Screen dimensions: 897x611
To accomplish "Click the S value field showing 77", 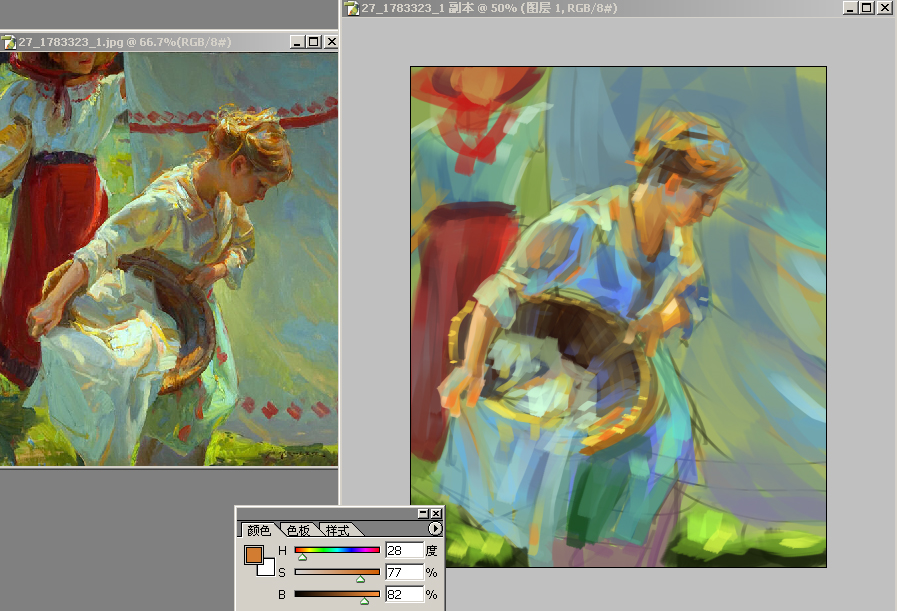I will [x=404, y=572].
